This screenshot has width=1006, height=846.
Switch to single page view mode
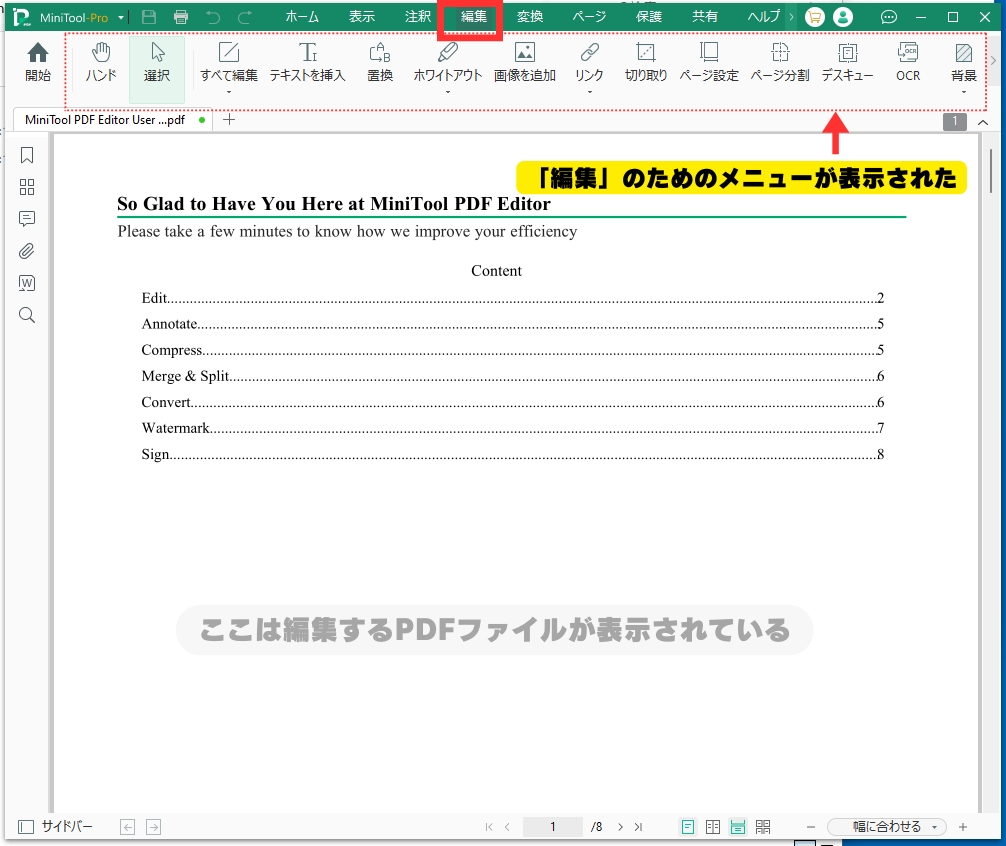click(x=688, y=827)
